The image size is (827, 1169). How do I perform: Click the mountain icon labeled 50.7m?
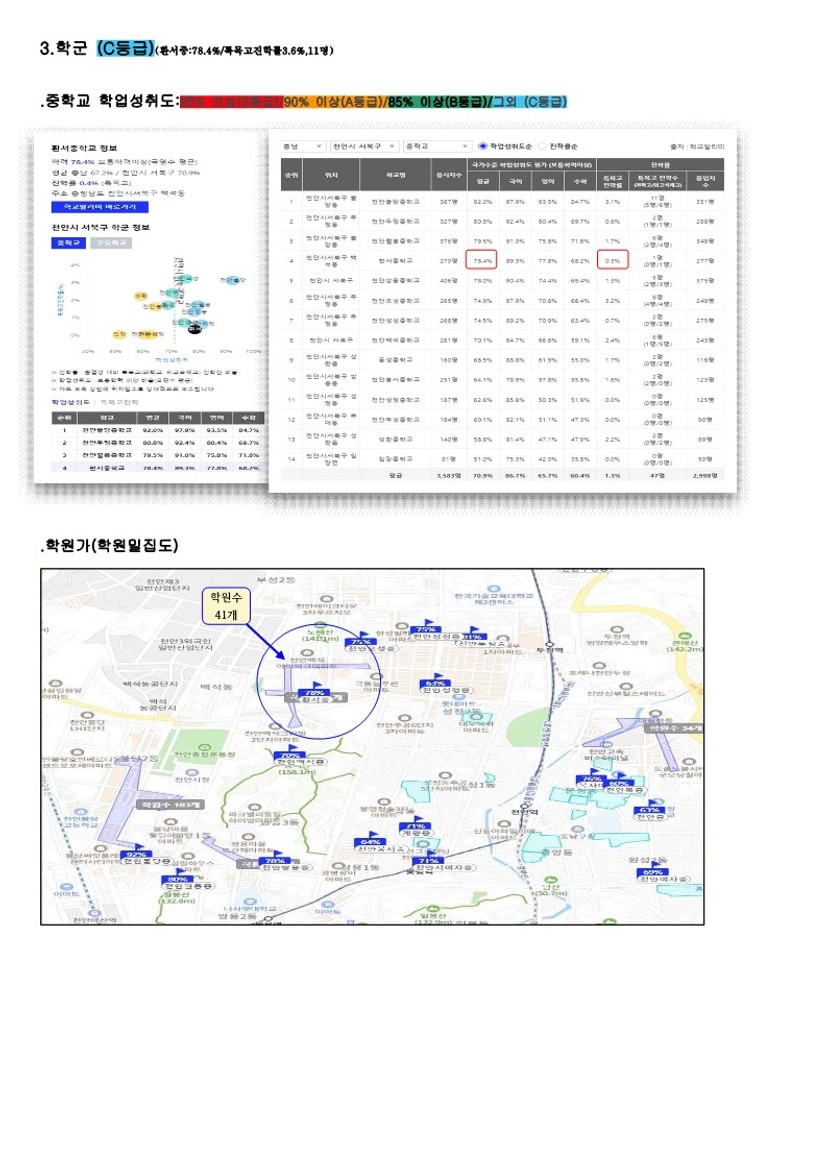pos(551,880)
